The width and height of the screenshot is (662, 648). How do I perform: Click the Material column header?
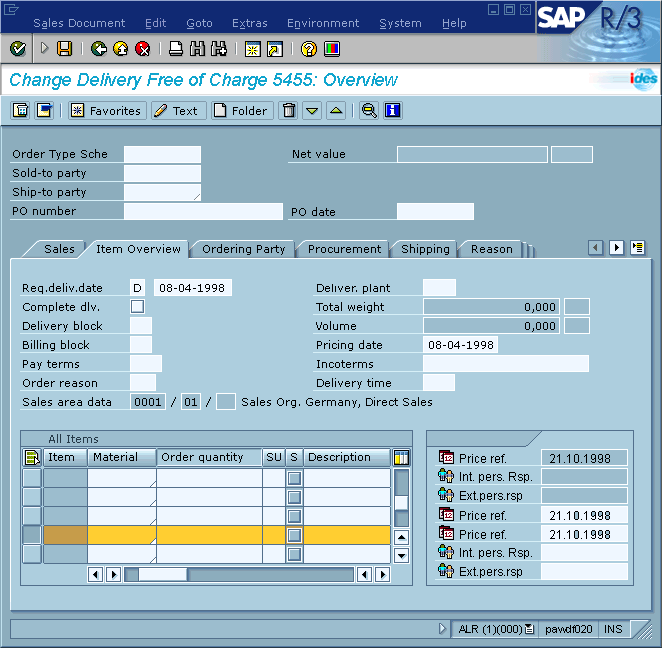point(122,457)
